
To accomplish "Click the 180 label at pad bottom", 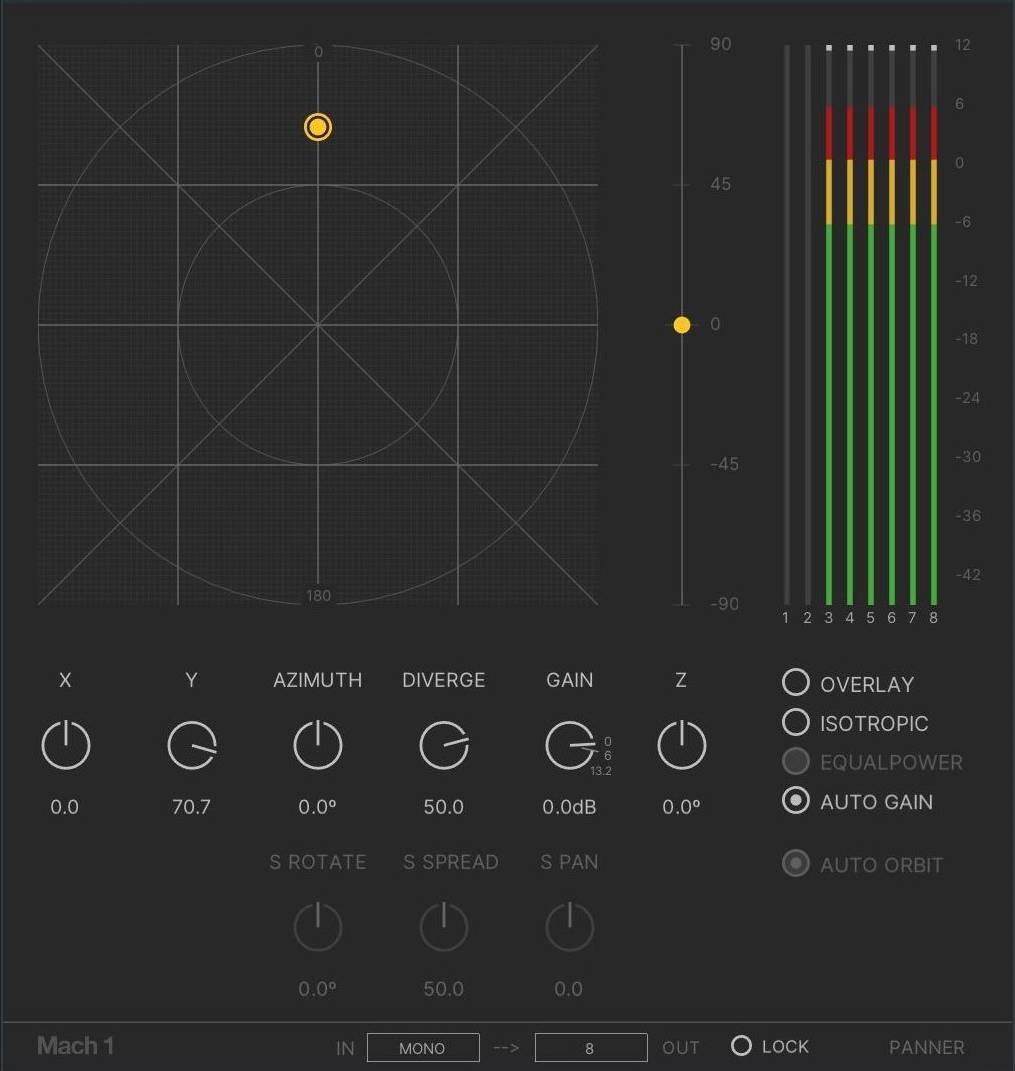I will point(318,596).
